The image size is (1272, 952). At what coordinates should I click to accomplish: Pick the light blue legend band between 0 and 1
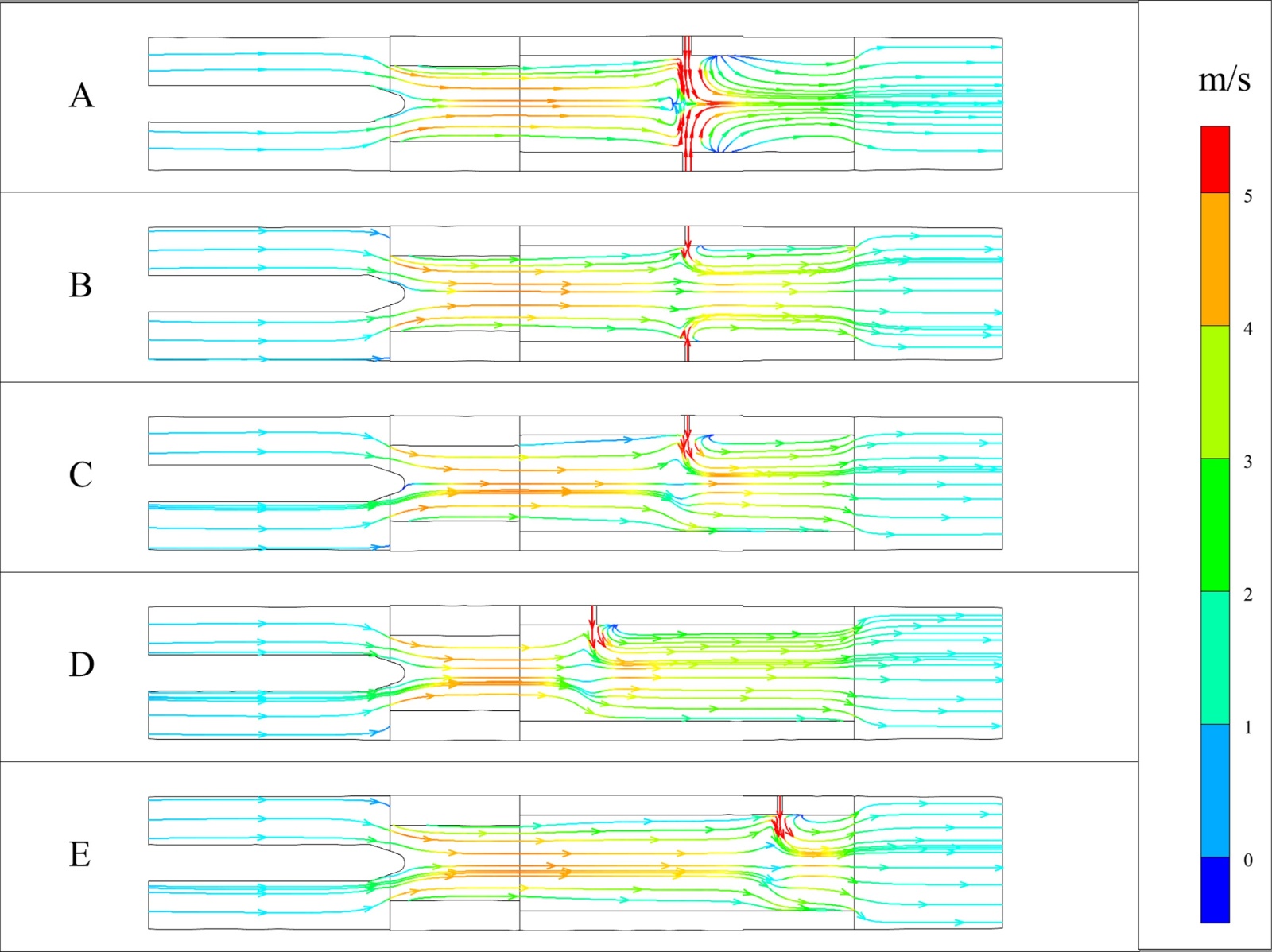(x=1215, y=791)
